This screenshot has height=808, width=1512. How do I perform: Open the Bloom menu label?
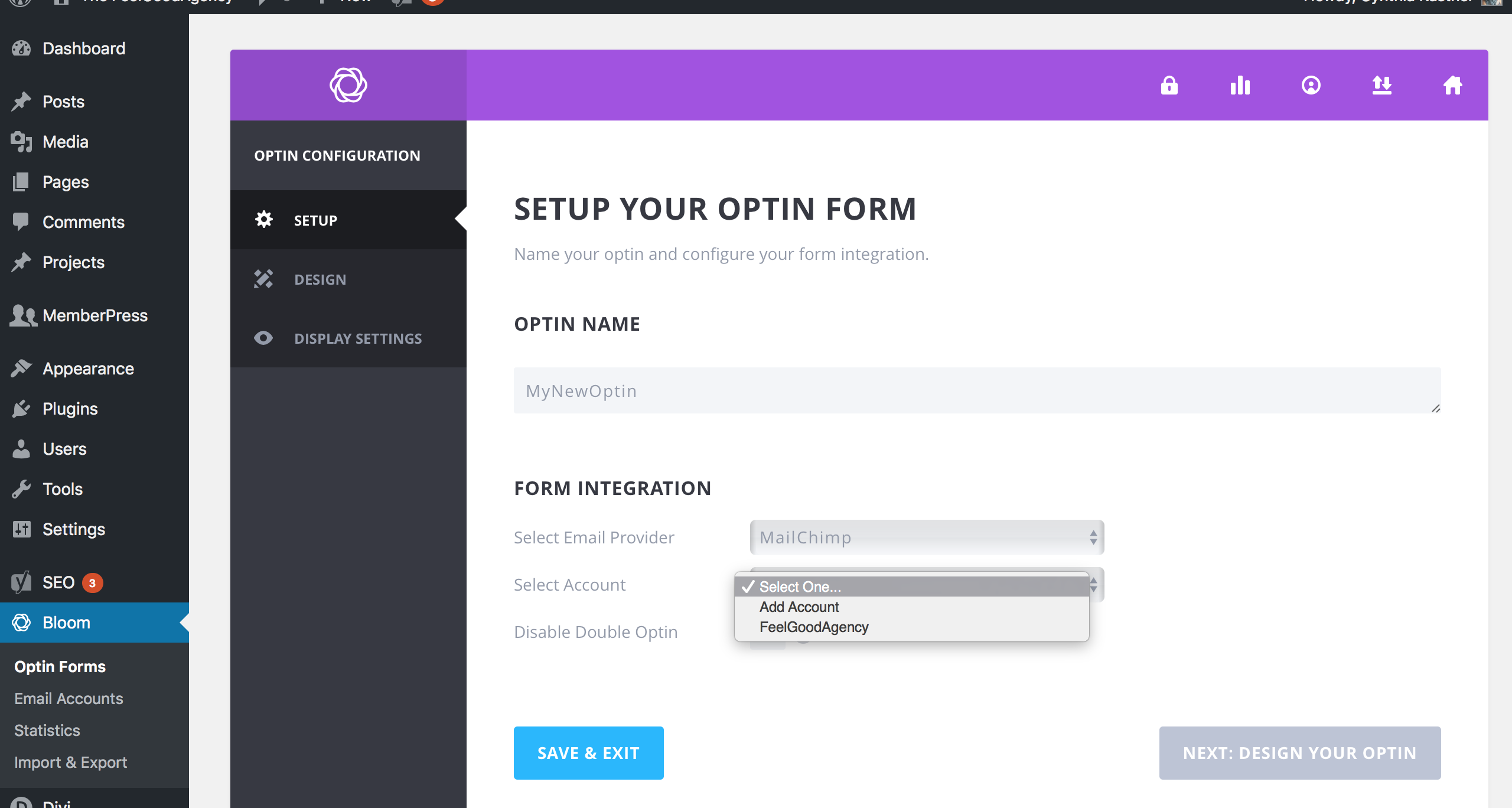tap(66, 623)
